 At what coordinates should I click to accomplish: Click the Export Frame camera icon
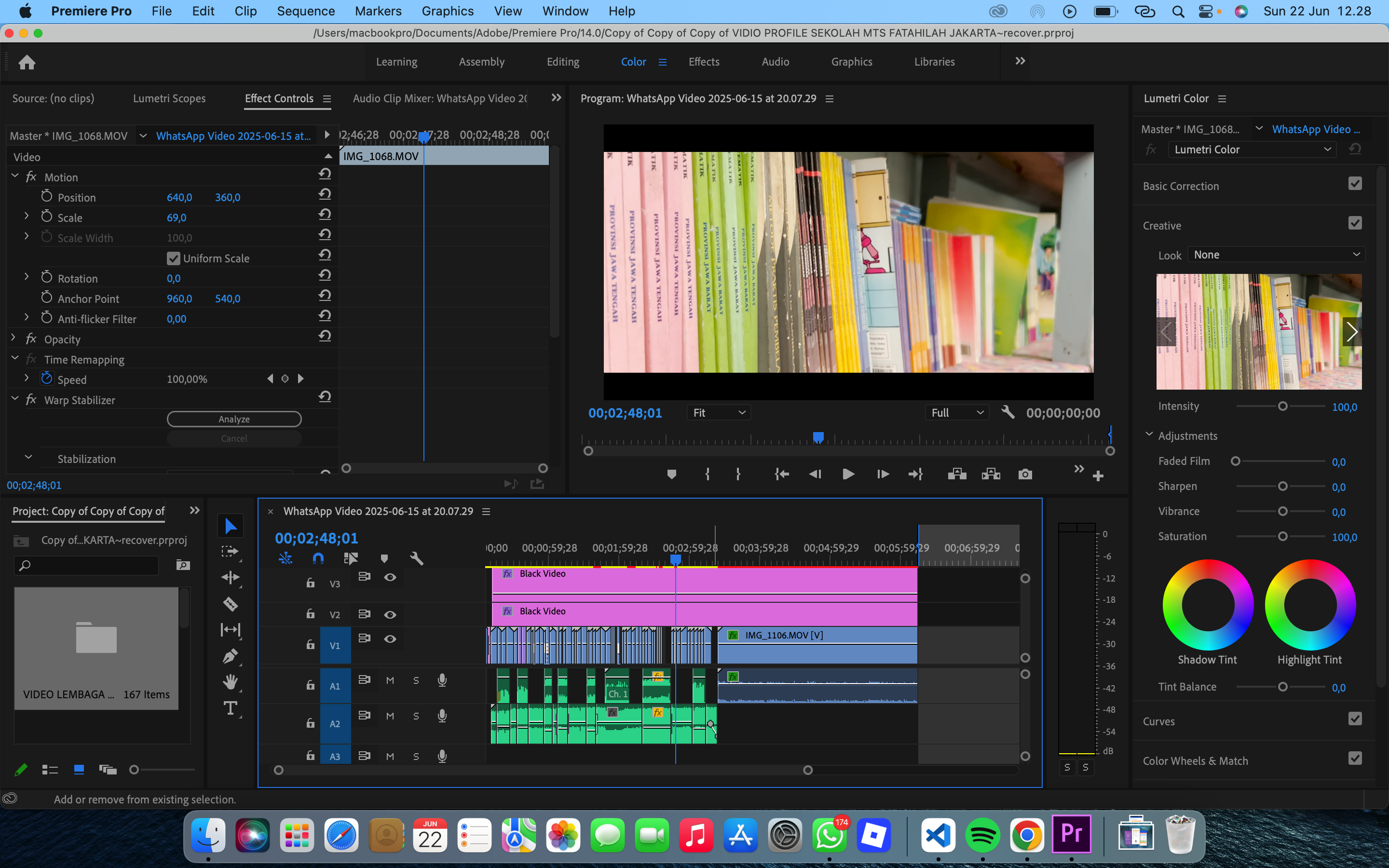(1025, 474)
